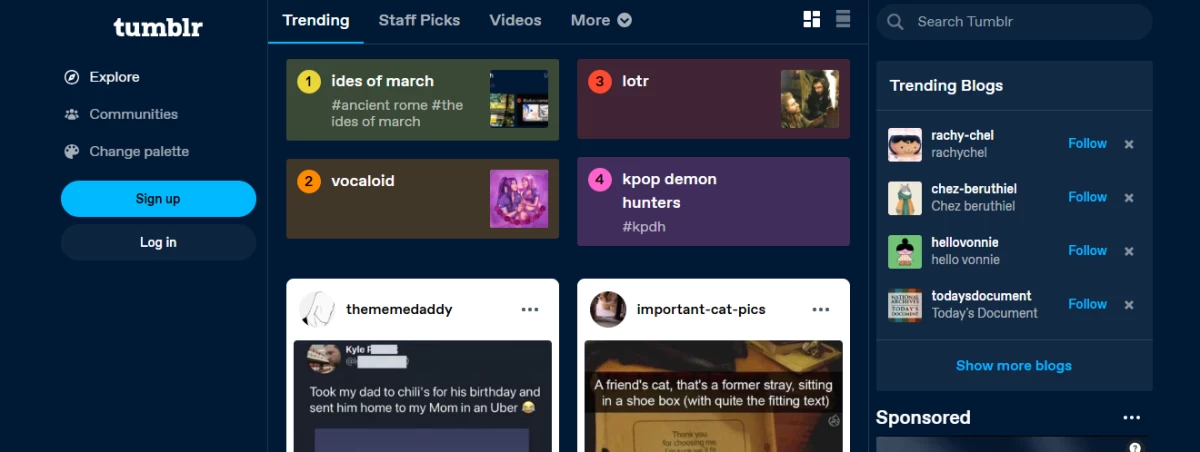Dismiss the hellovonnie blog suggestion
This screenshot has width=1200, height=452.
coord(1129,251)
